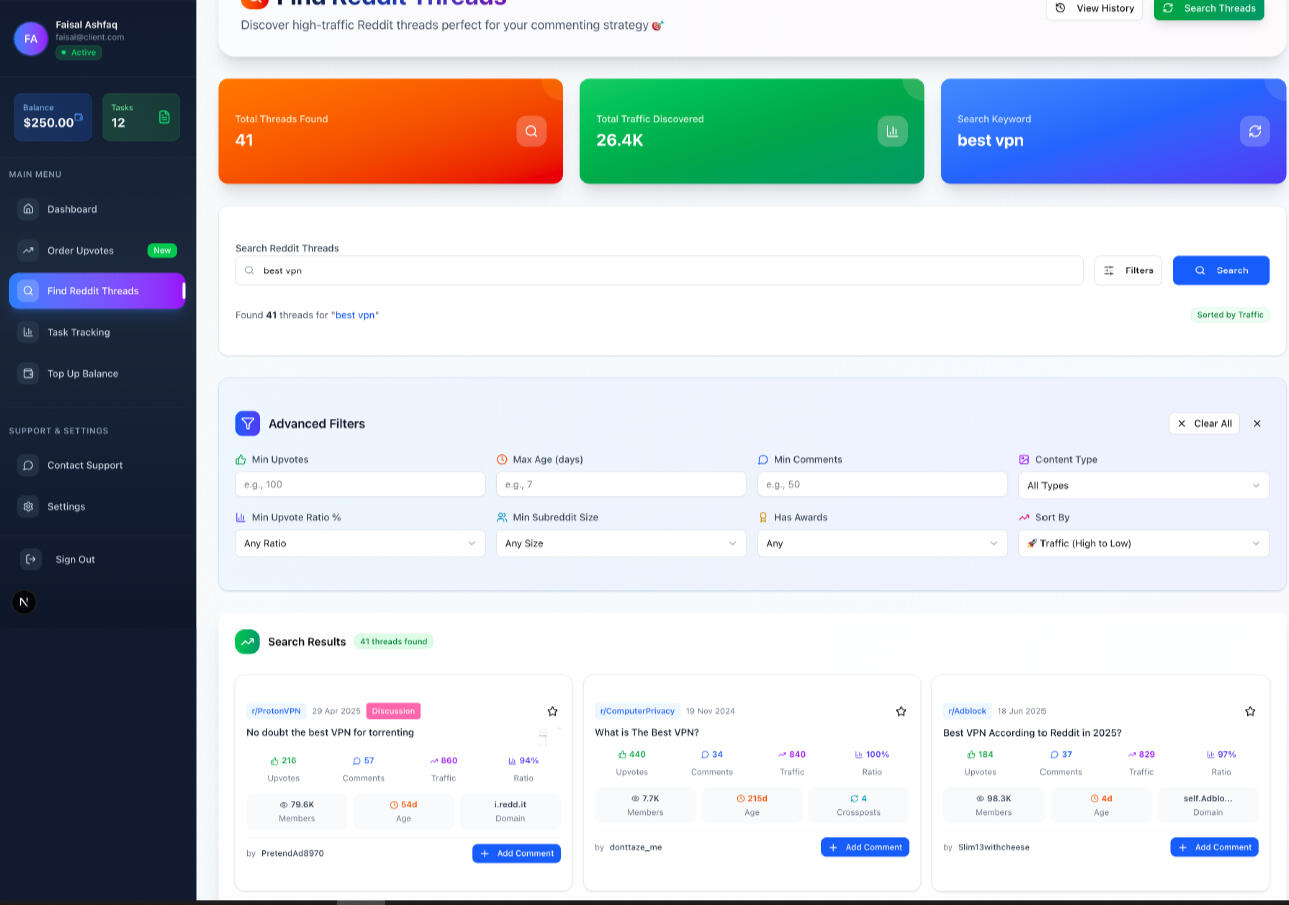Go to Order Upvotes menu item

[x=80, y=250]
